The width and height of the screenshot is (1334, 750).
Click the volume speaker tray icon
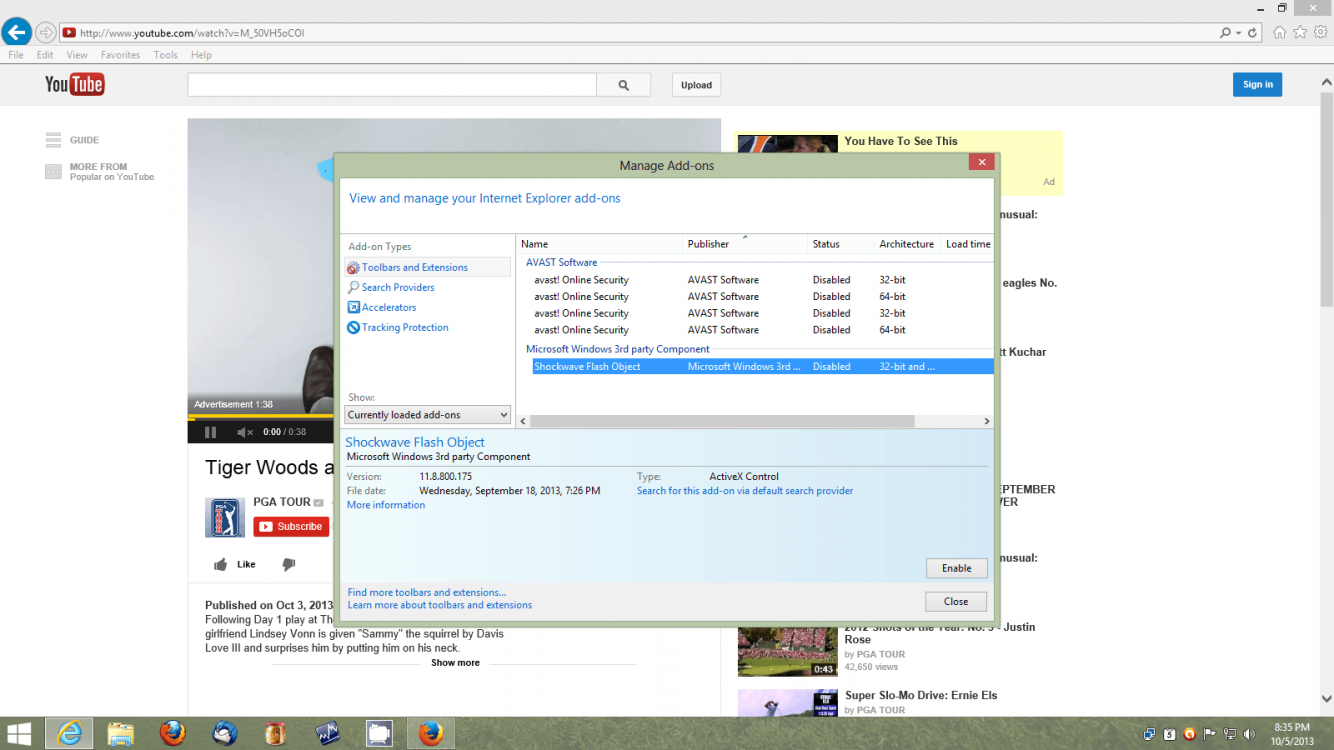(x=1248, y=734)
